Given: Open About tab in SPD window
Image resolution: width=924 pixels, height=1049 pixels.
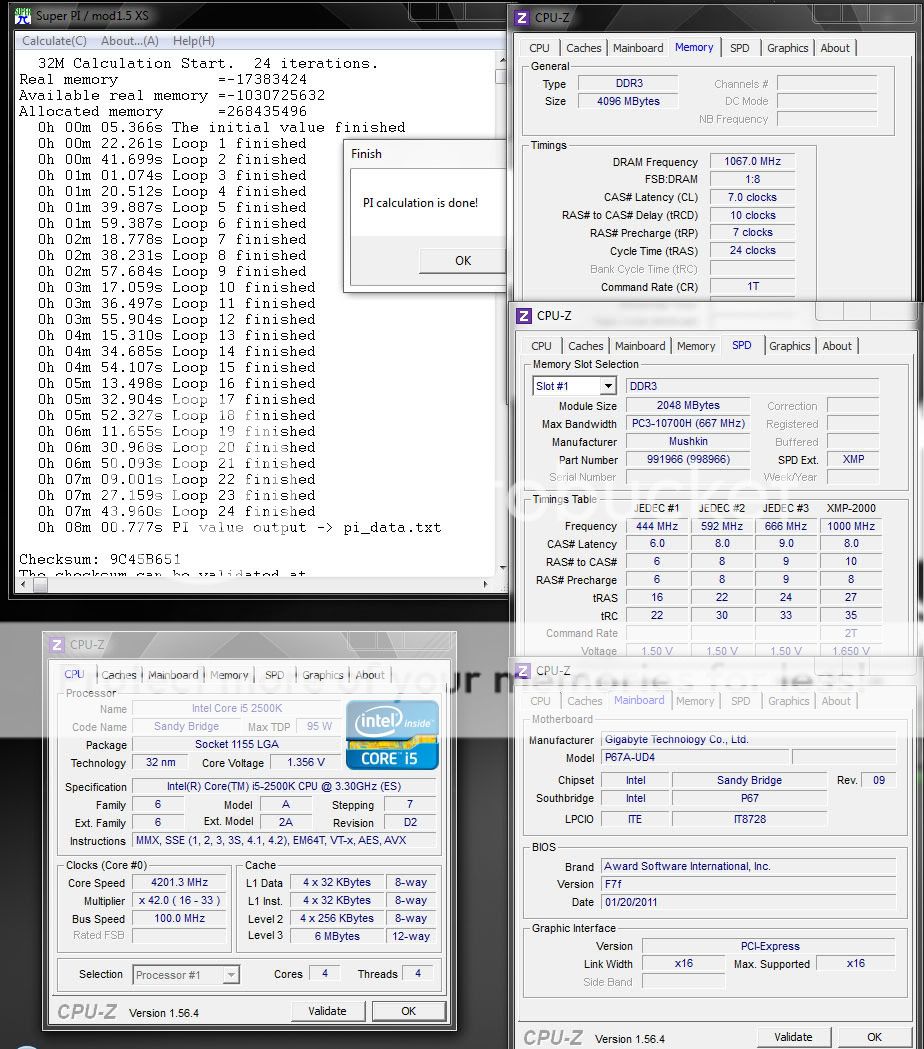Looking at the screenshot, I should pos(837,346).
